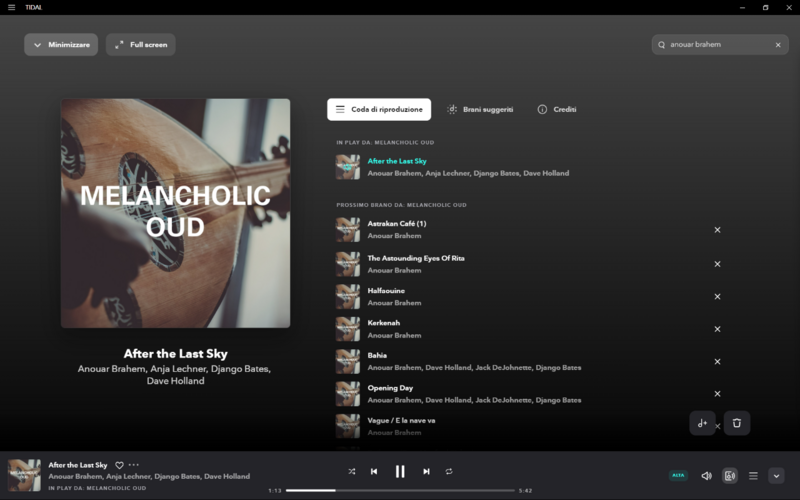Click the Melancholic Oud album cover

[176, 213]
